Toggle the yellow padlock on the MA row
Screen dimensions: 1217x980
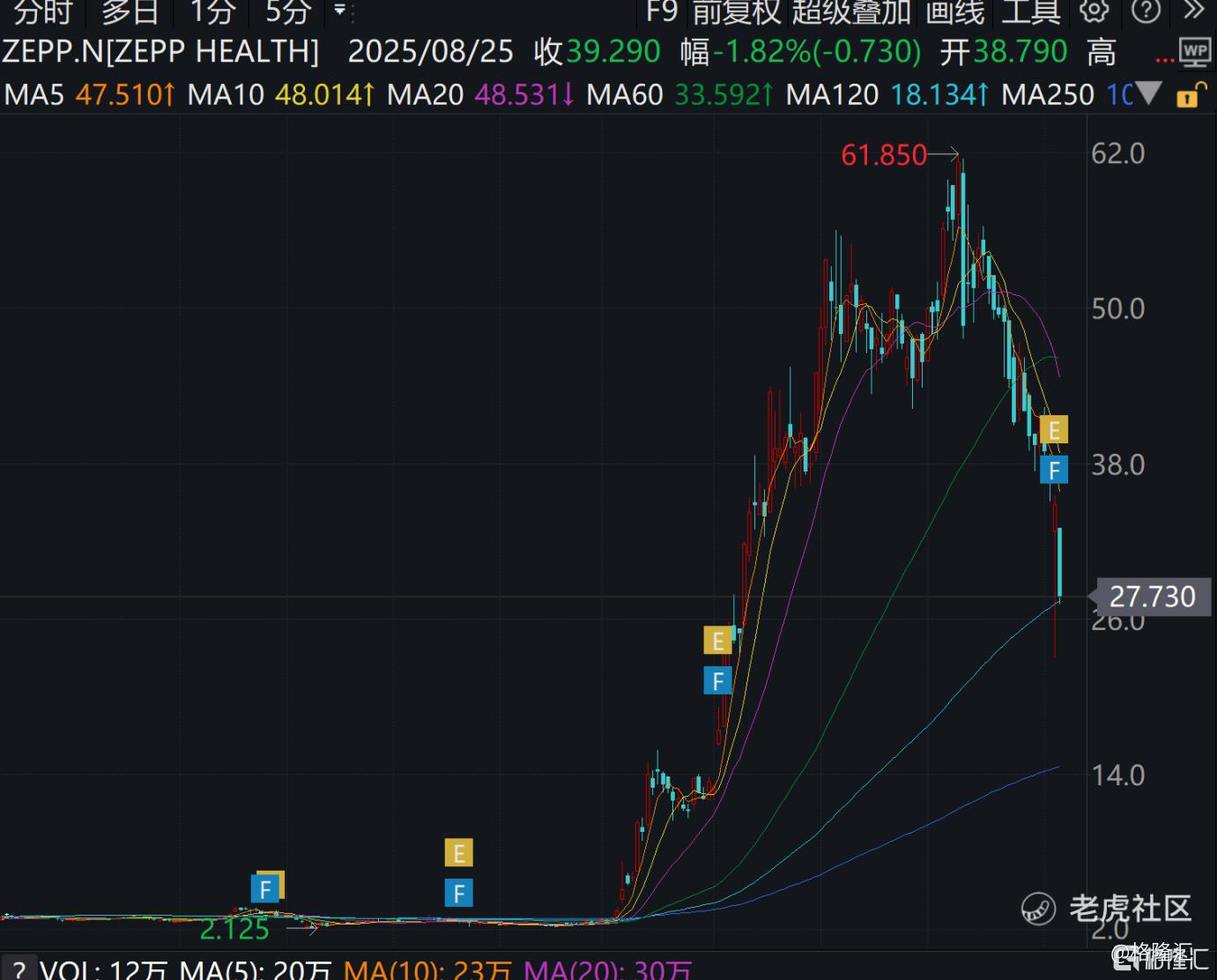pyautogui.click(x=1191, y=94)
